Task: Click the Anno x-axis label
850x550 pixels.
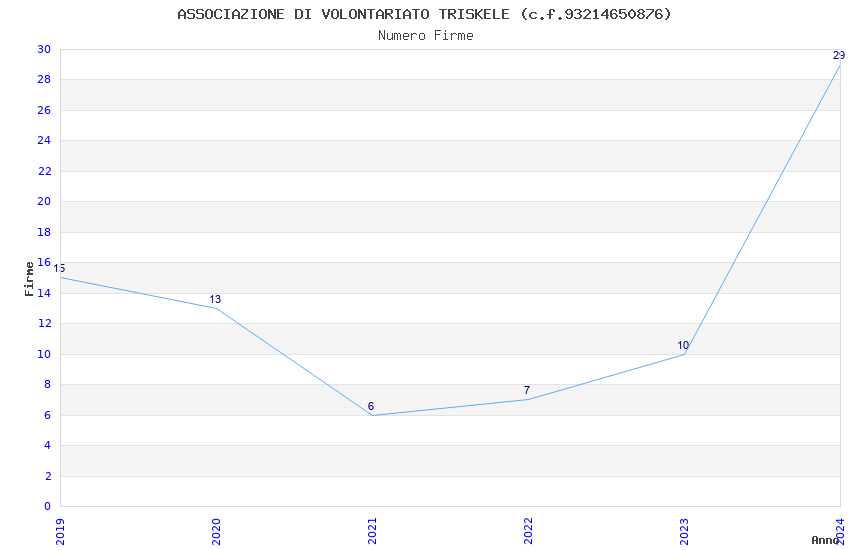Action: pyautogui.click(x=825, y=540)
